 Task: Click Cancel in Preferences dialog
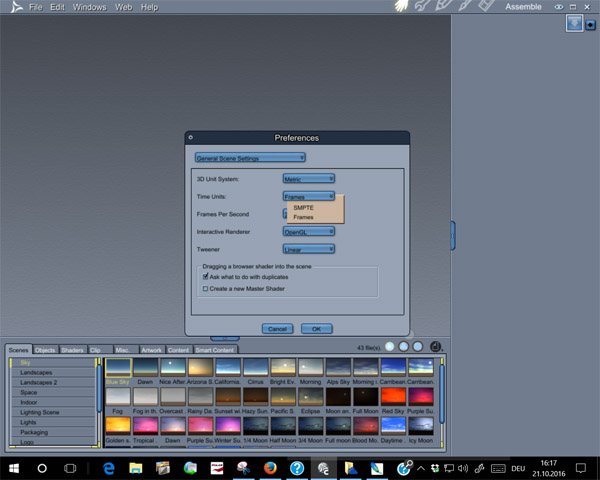pos(277,329)
